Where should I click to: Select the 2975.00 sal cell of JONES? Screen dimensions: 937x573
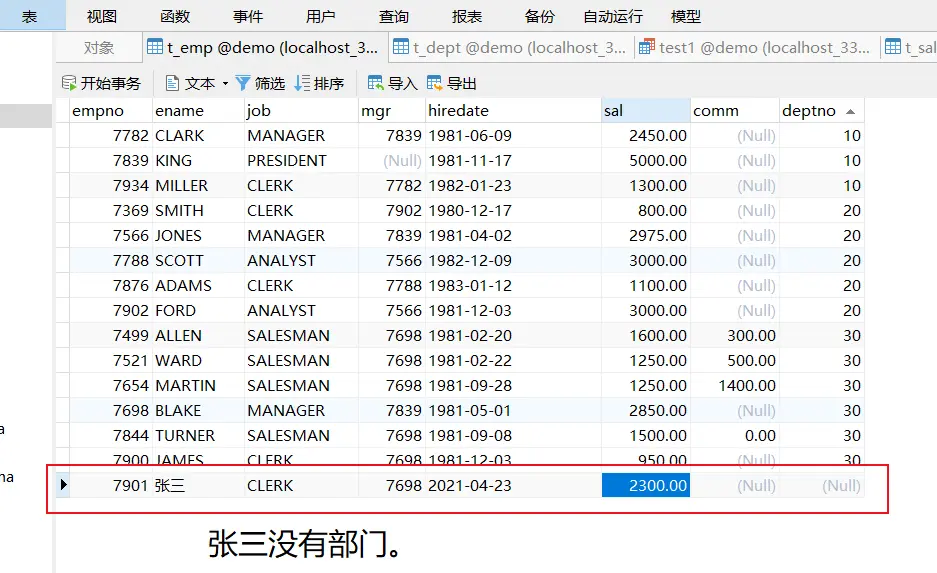pyautogui.click(x=646, y=235)
